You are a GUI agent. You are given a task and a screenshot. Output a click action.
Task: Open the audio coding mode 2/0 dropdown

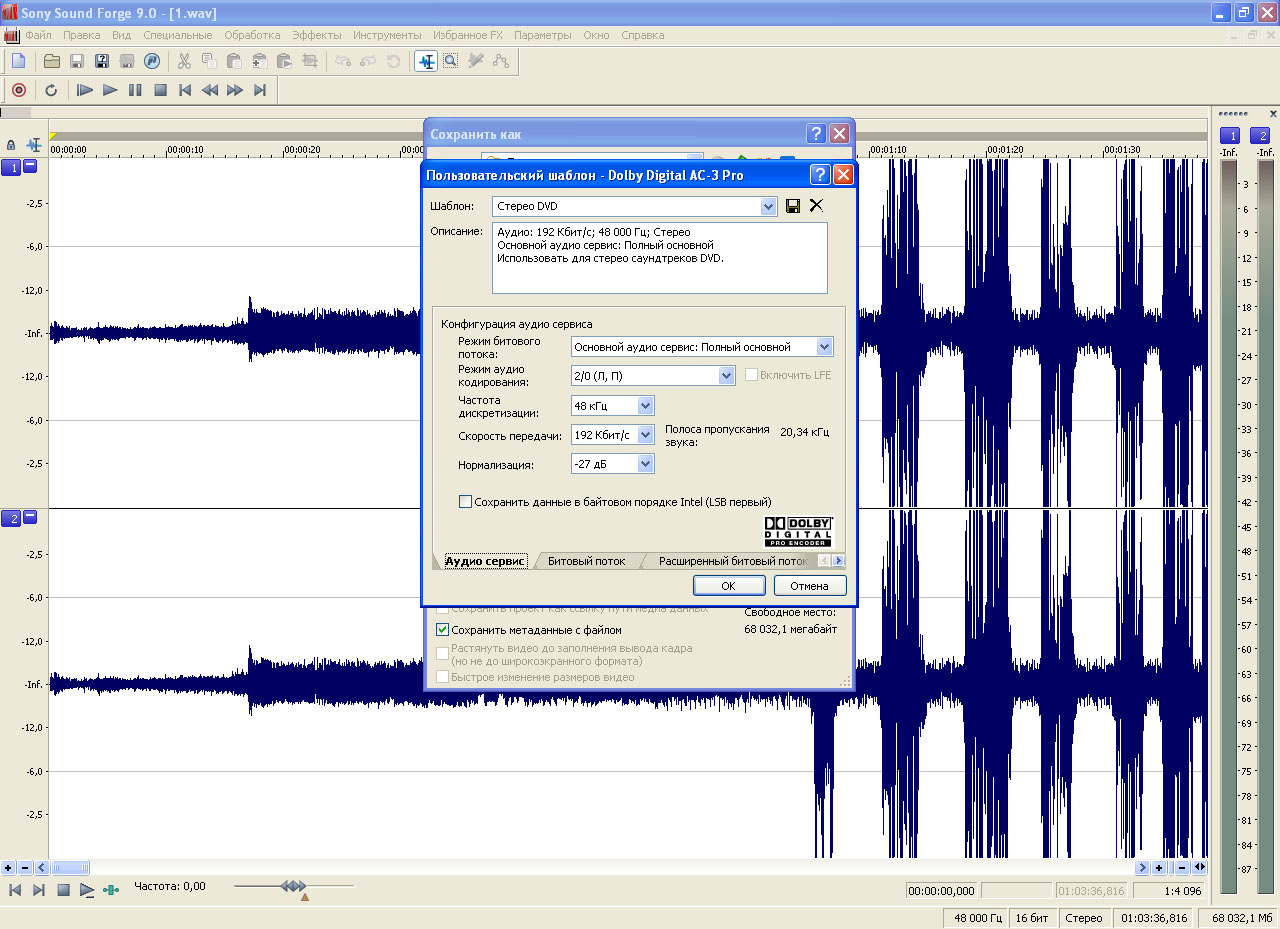click(727, 375)
